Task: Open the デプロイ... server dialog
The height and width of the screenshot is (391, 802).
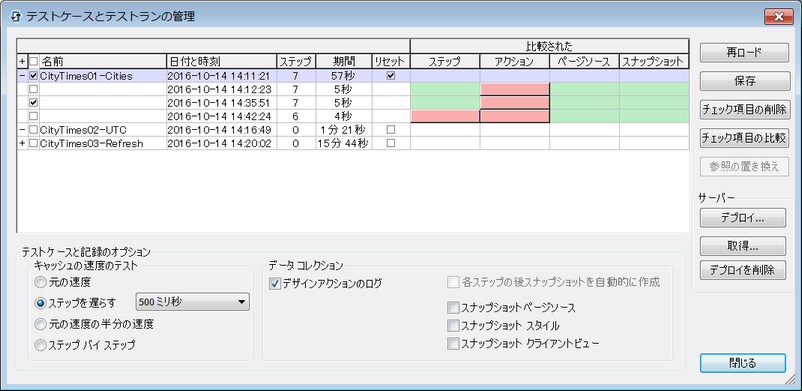Action: pyautogui.click(x=743, y=218)
